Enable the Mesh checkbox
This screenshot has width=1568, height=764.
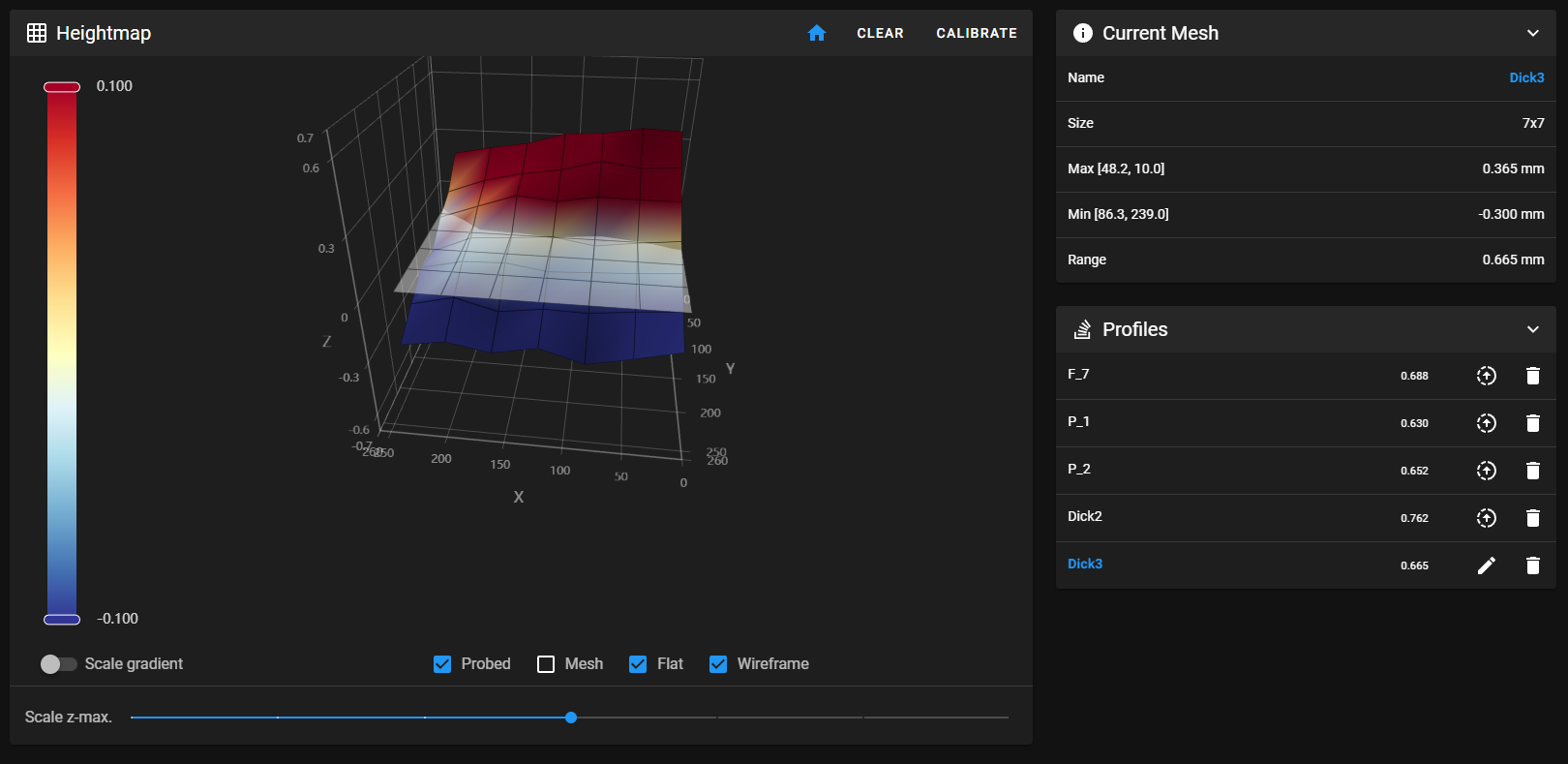[546, 664]
